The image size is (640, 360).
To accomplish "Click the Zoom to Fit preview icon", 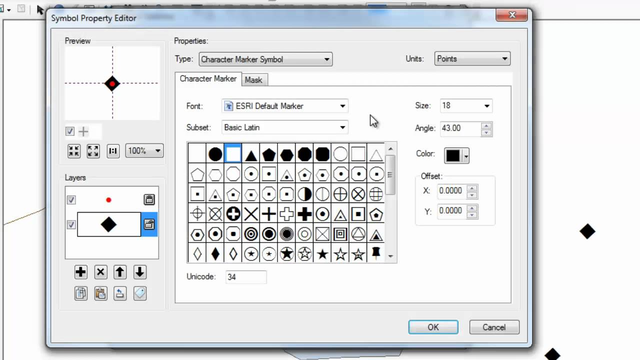I will coord(74,151).
